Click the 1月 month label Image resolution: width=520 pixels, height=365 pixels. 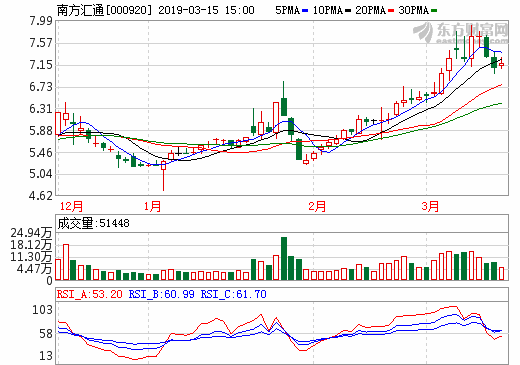(153, 206)
